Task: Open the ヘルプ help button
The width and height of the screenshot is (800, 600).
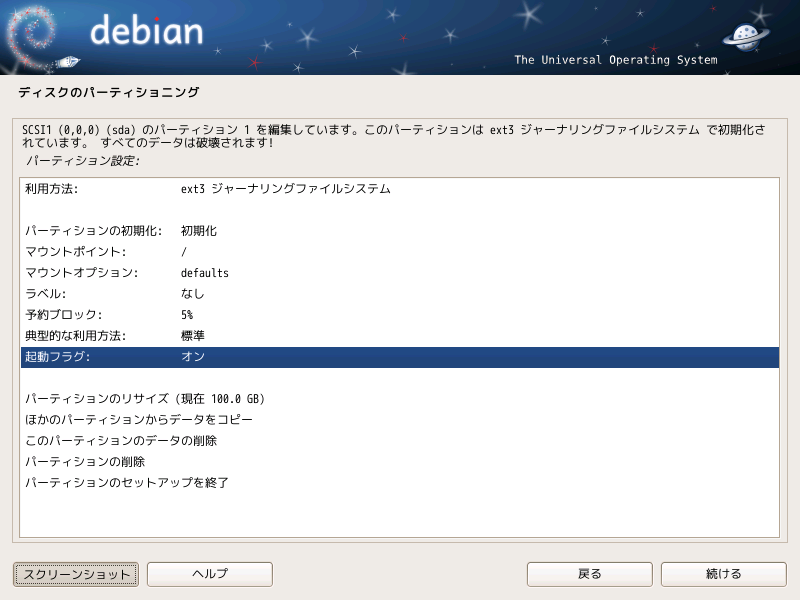Action: 210,574
